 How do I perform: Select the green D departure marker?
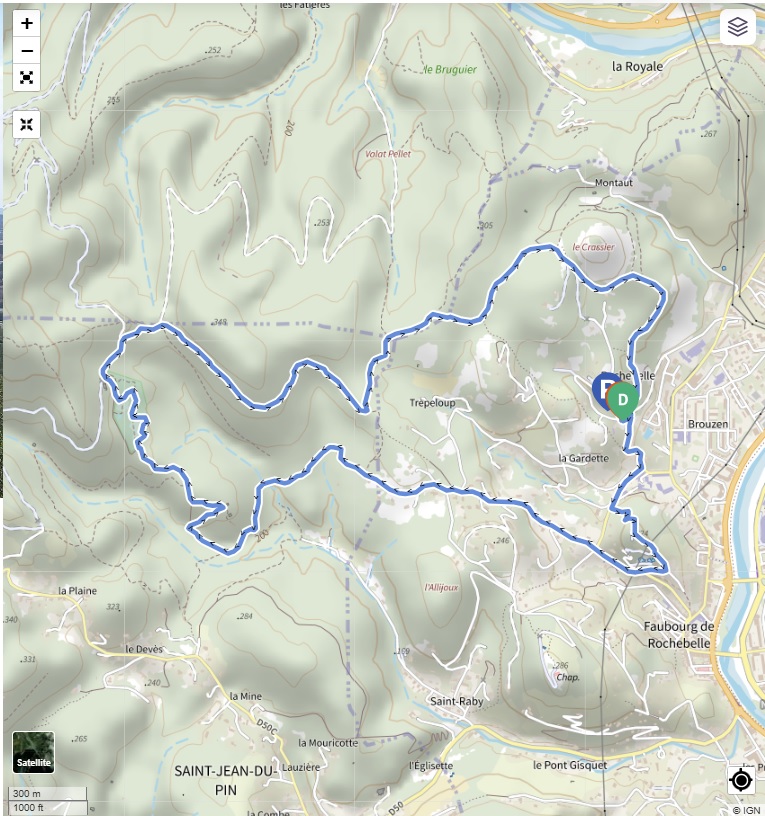point(623,401)
